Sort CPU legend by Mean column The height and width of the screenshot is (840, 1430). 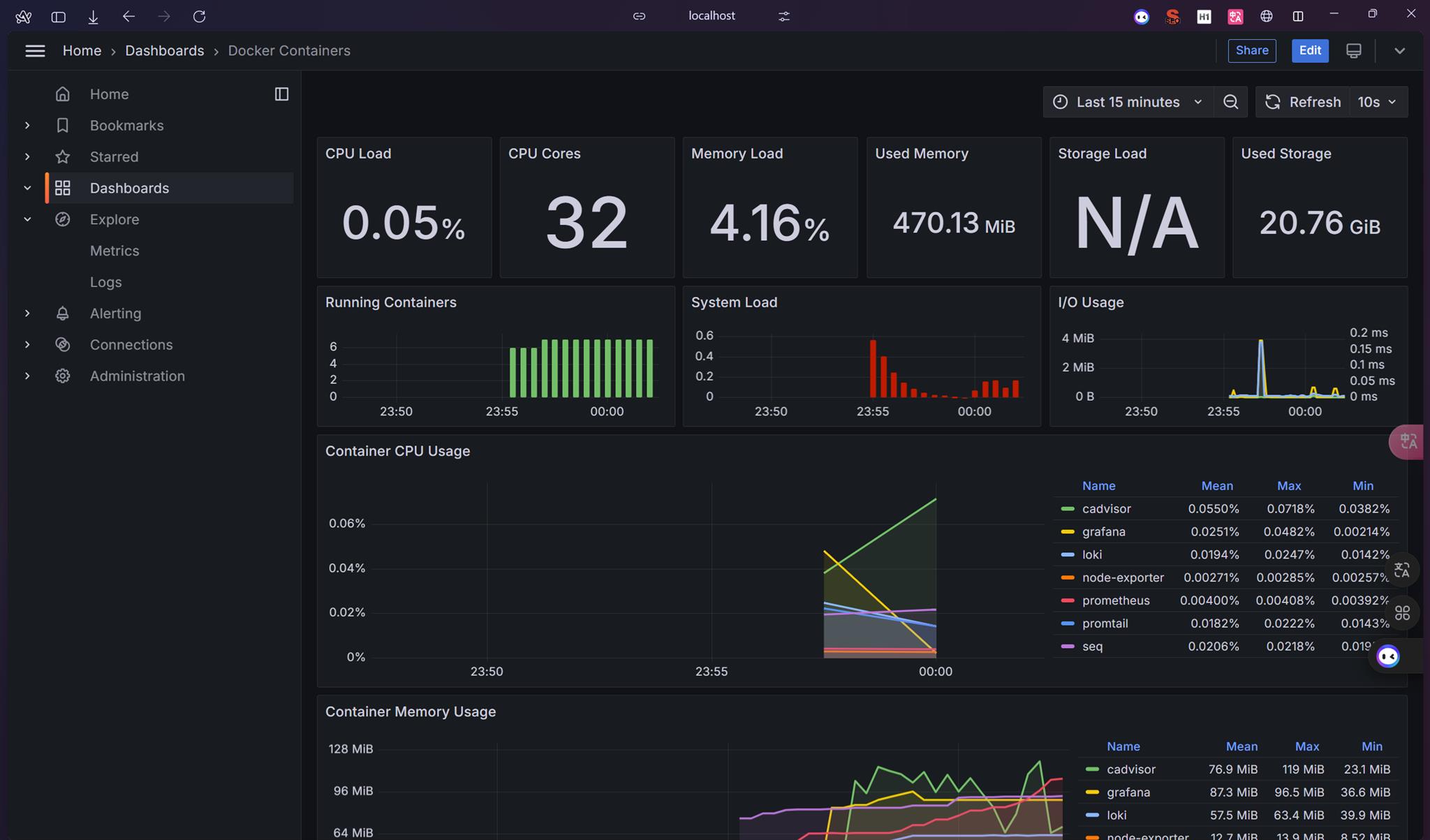click(1217, 486)
